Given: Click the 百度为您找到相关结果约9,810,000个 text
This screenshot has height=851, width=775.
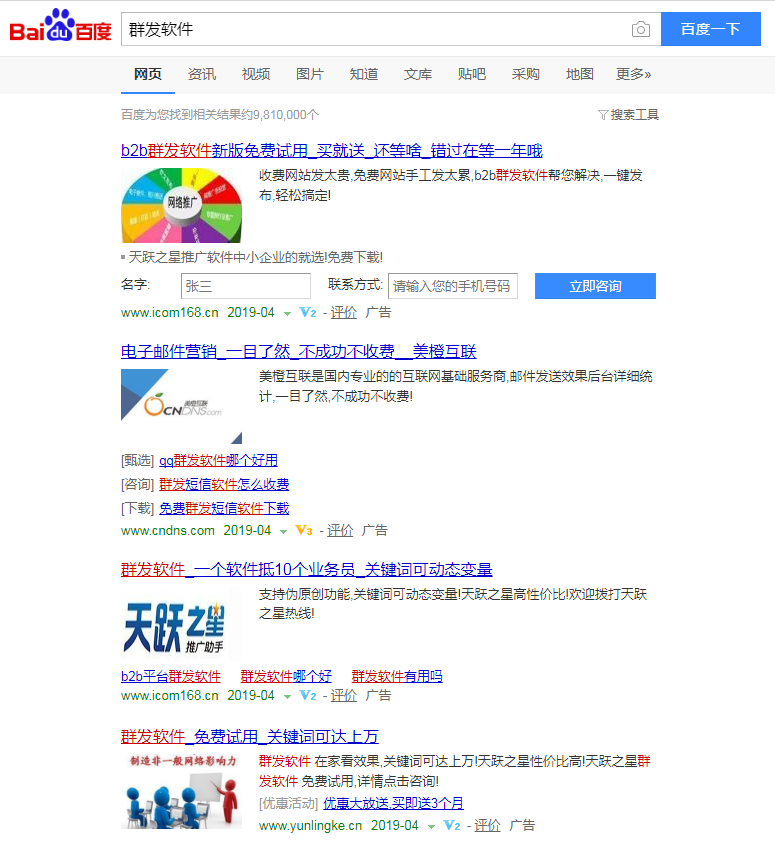Looking at the screenshot, I should [x=220, y=115].
